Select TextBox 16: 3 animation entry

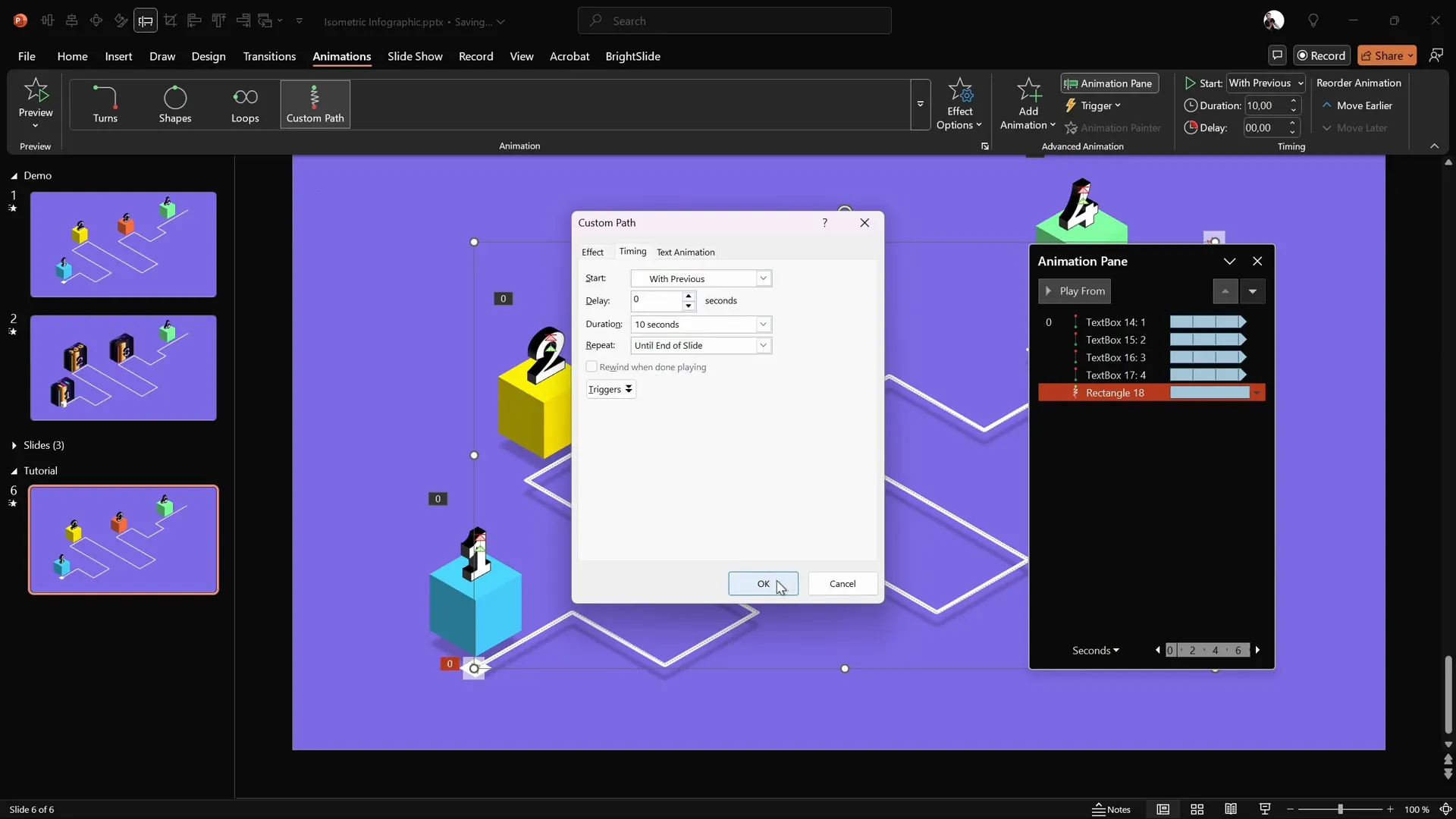(x=1151, y=357)
